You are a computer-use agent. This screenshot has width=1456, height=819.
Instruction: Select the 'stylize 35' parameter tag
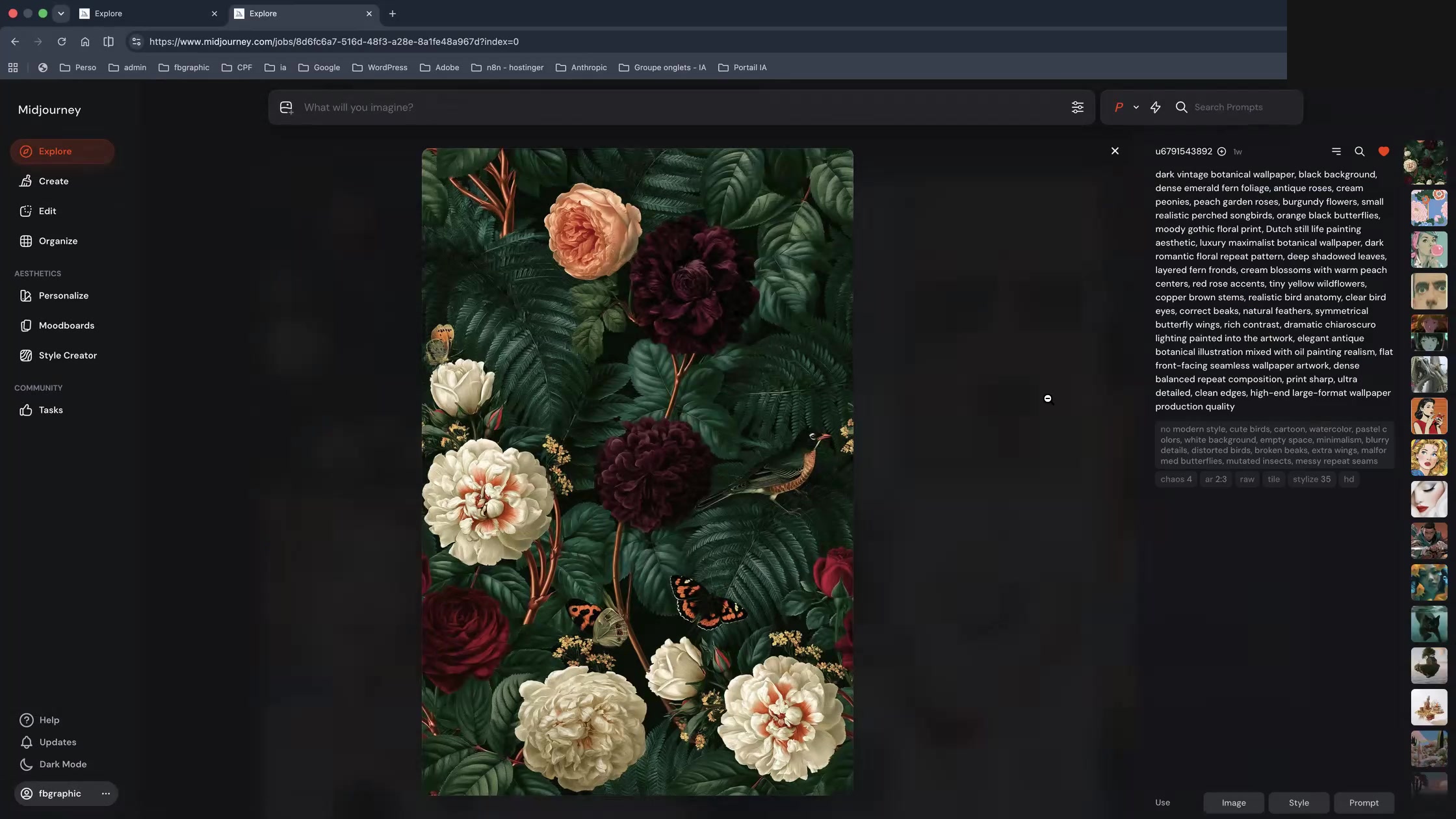[x=1311, y=479]
